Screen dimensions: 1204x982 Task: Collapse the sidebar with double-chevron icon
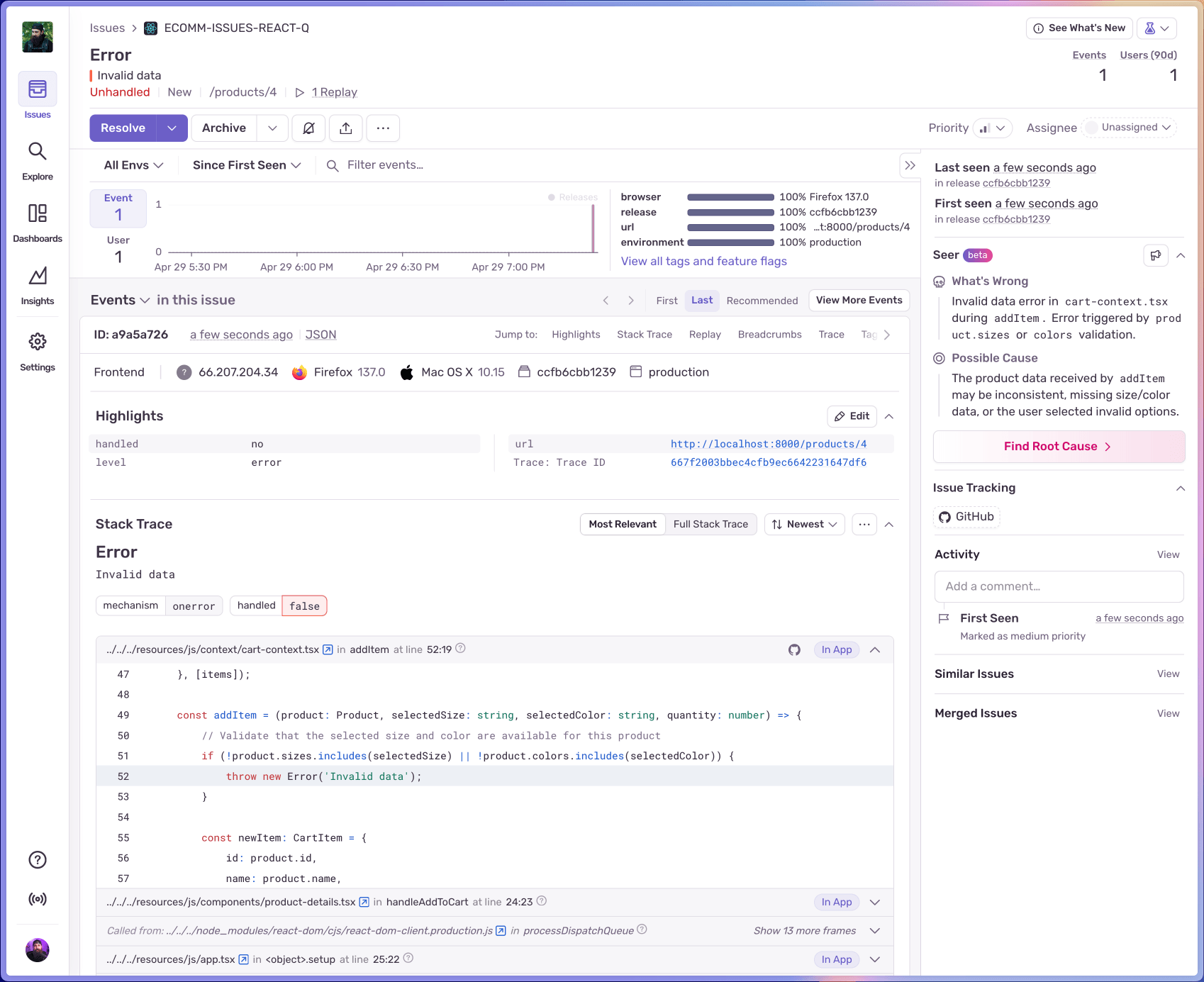pyautogui.click(x=910, y=165)
